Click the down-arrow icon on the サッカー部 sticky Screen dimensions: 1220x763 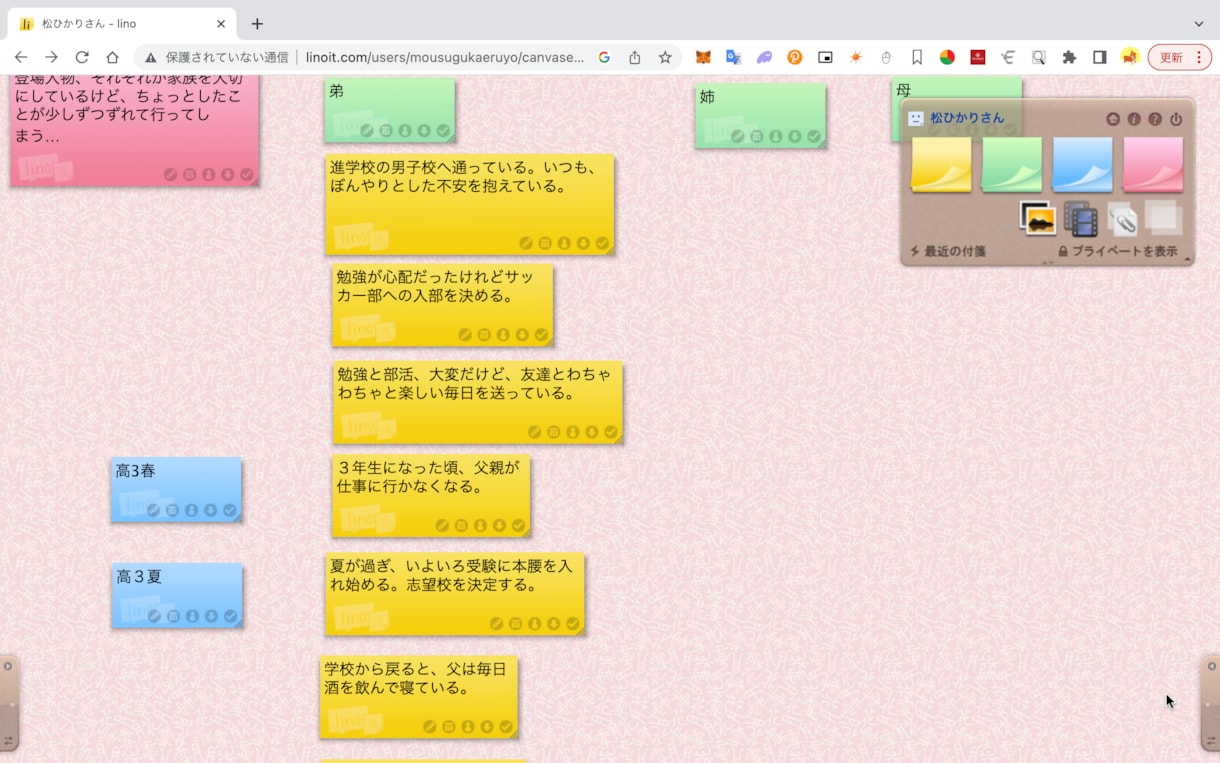point(522,335)
